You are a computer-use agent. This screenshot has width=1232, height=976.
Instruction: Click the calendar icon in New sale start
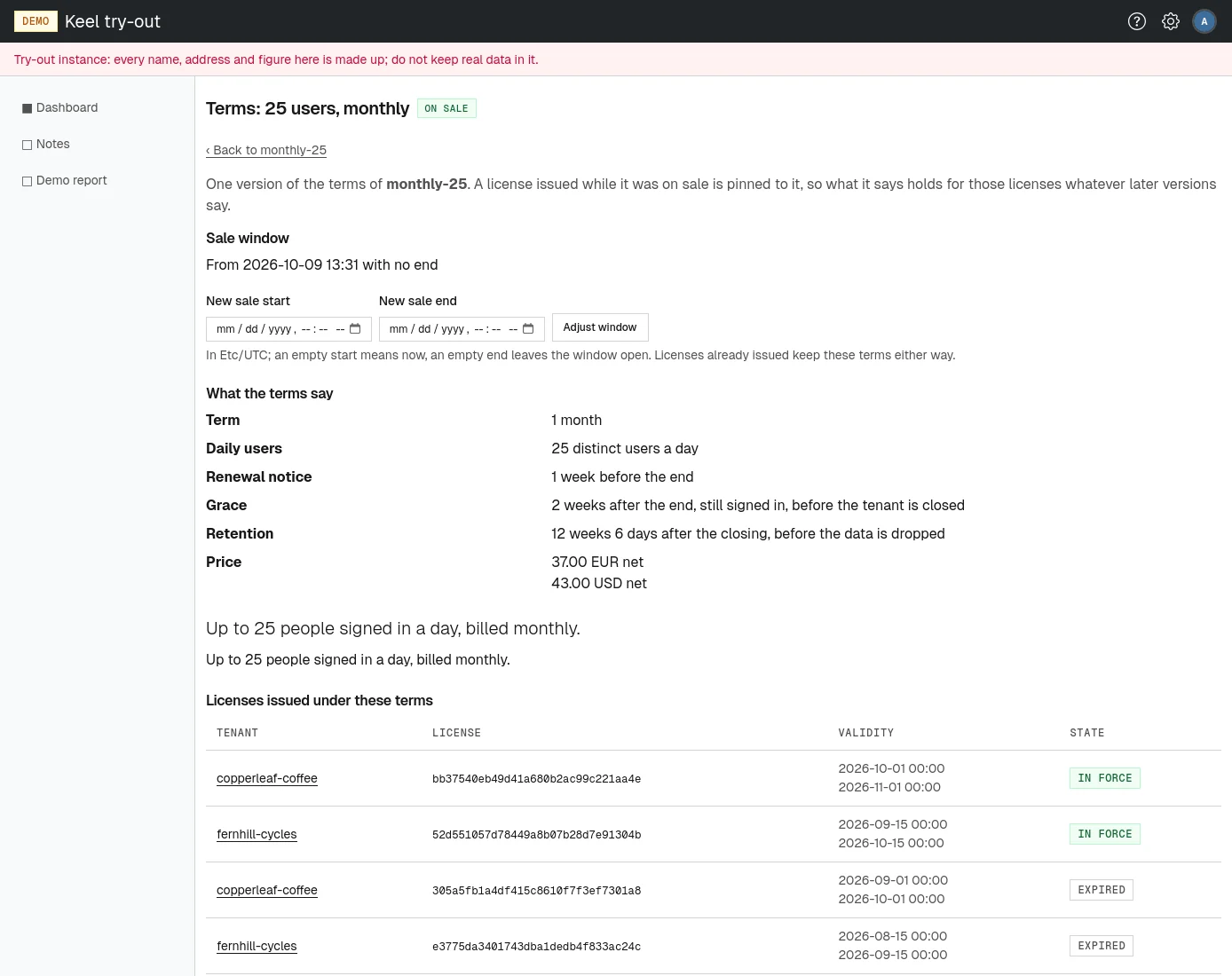[x=355, y=328]
